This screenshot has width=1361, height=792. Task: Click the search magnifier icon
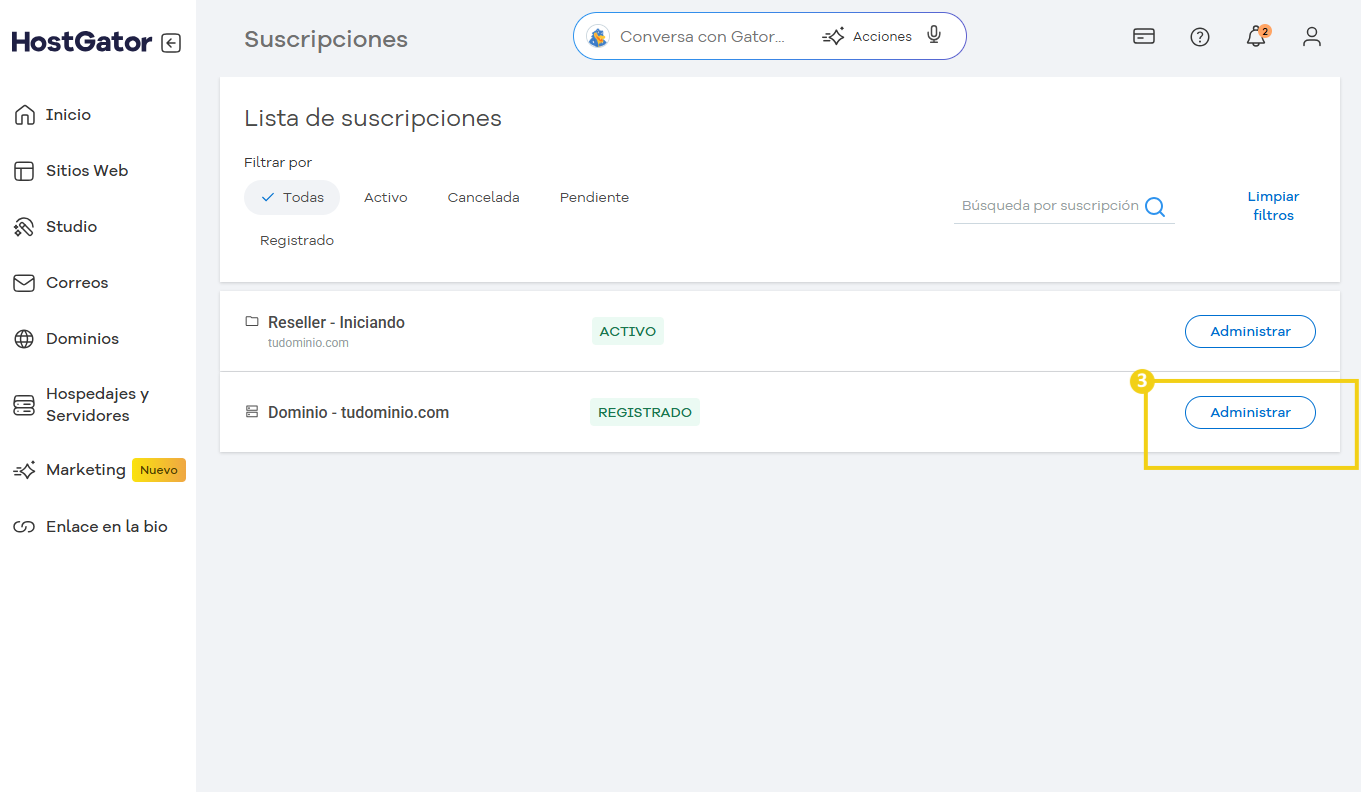(x=1155, y=206)
